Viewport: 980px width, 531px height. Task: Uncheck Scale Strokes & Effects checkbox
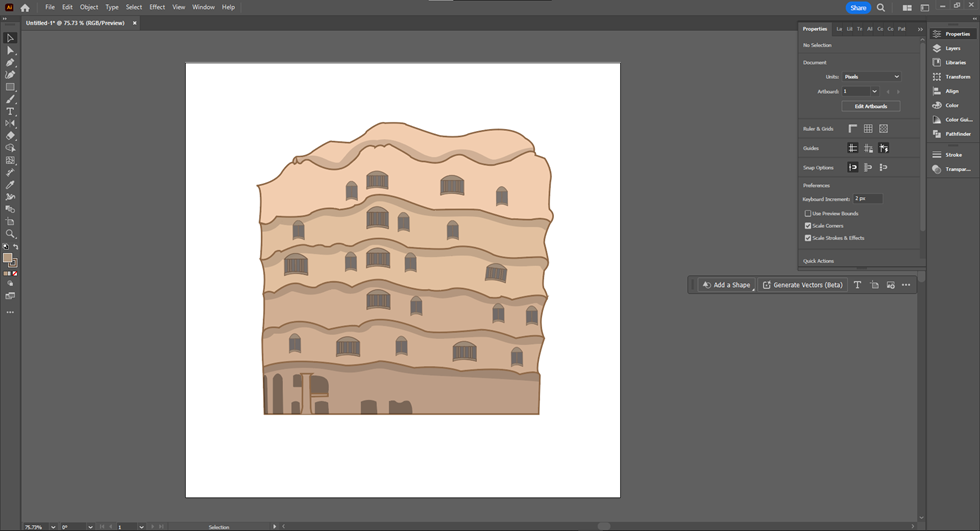(808, 238)
